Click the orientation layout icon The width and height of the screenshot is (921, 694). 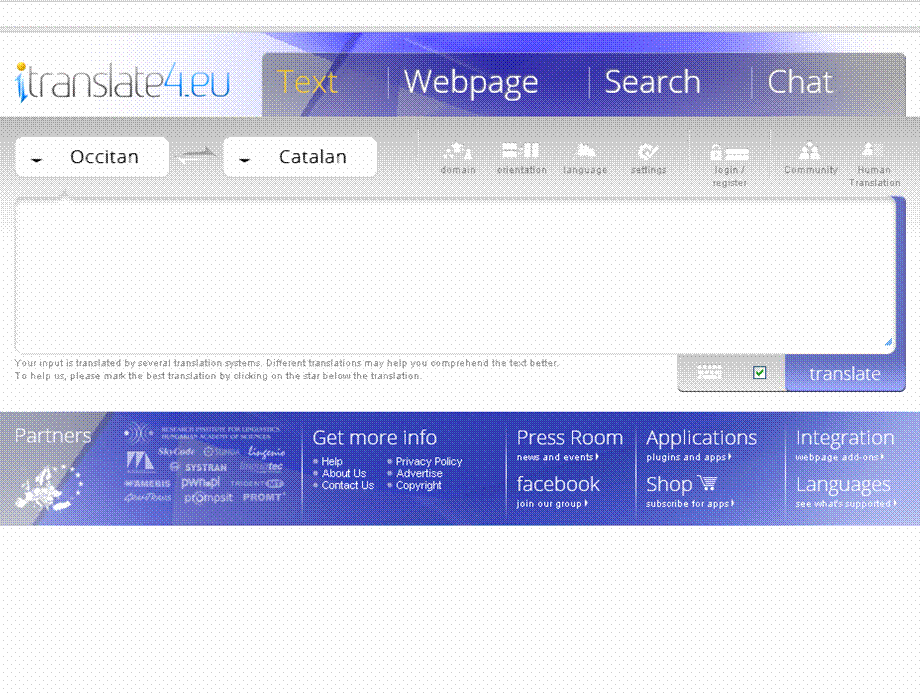521,151
